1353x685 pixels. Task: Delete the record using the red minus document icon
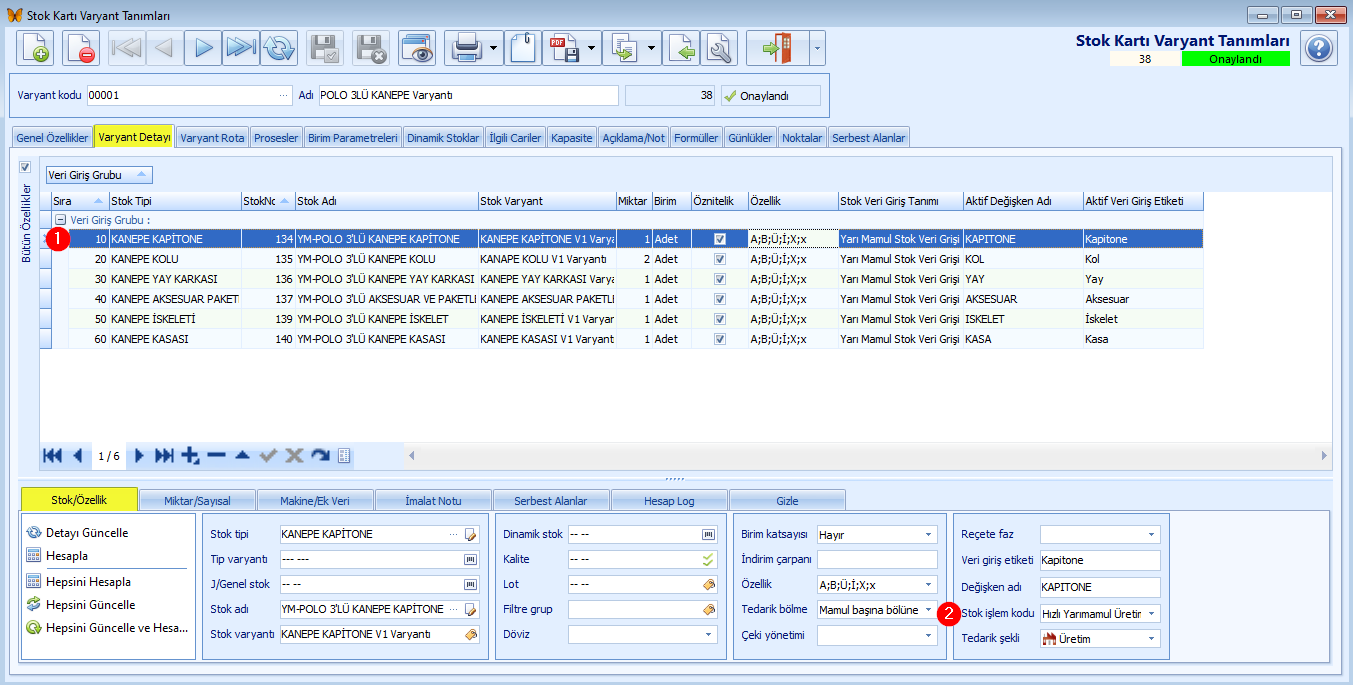point(81,48)
